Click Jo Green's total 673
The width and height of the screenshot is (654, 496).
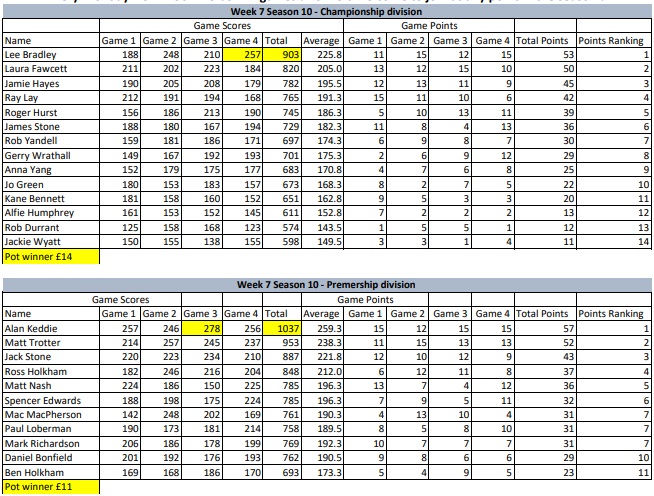pyautogui.click(x=282, y=184)
